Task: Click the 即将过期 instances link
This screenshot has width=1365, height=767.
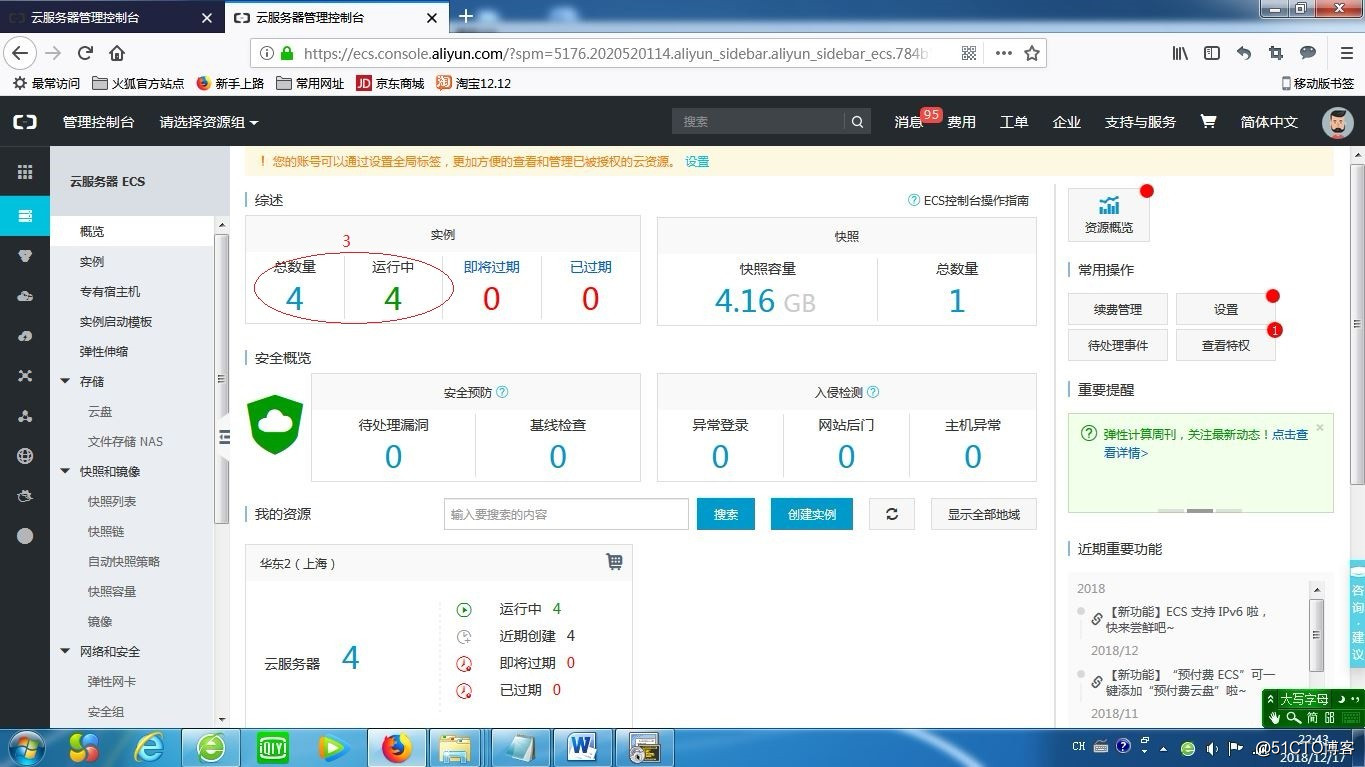Action: click(491, 267)
